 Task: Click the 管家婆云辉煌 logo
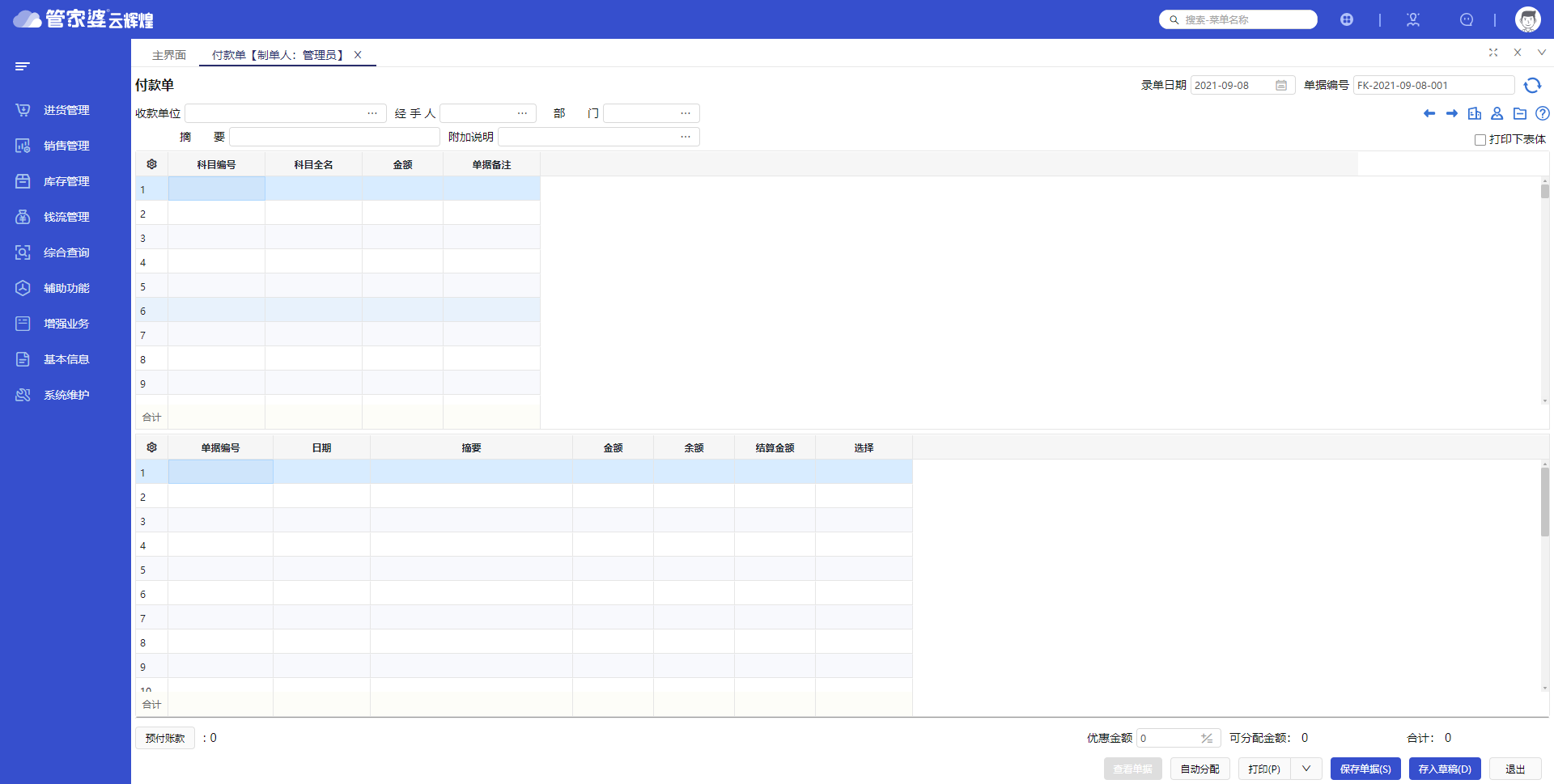tap(83, 19)
